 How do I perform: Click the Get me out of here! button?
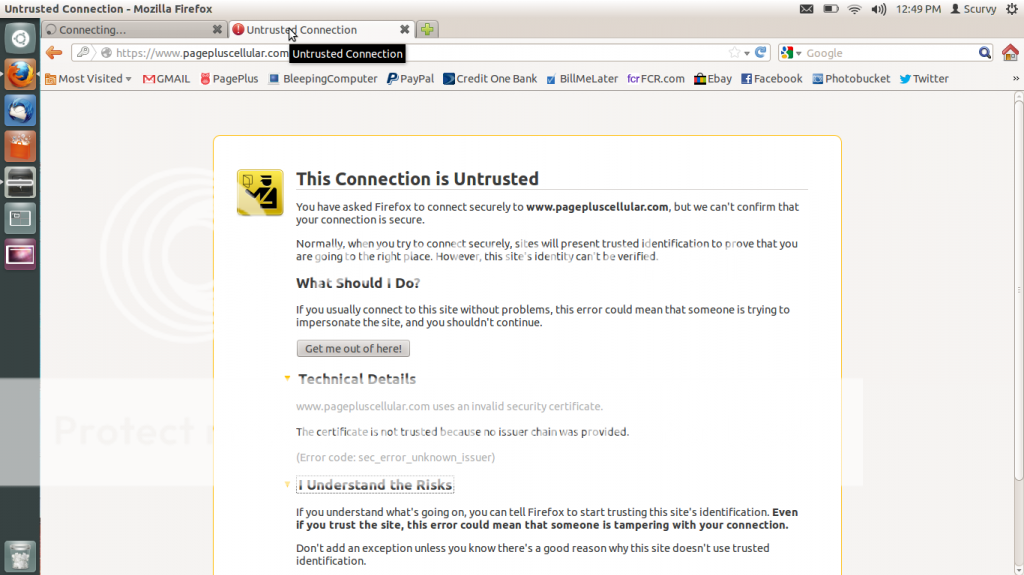pos(353,349)
